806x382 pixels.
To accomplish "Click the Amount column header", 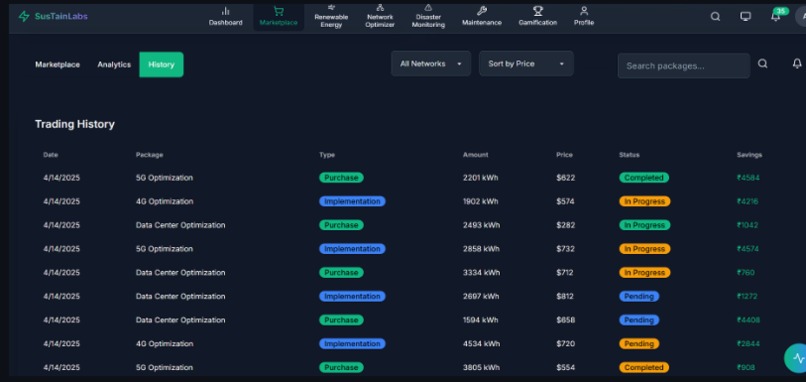I will click(475, 155).
